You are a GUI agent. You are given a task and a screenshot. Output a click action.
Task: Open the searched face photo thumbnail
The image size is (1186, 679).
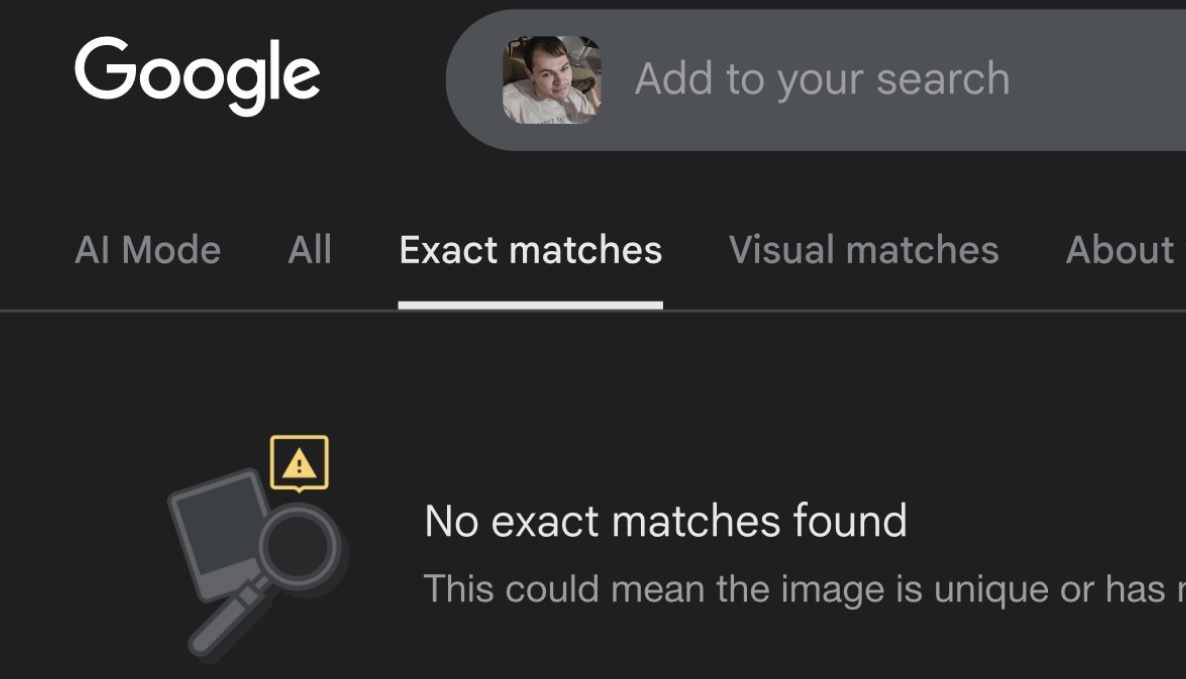[551, 79]
